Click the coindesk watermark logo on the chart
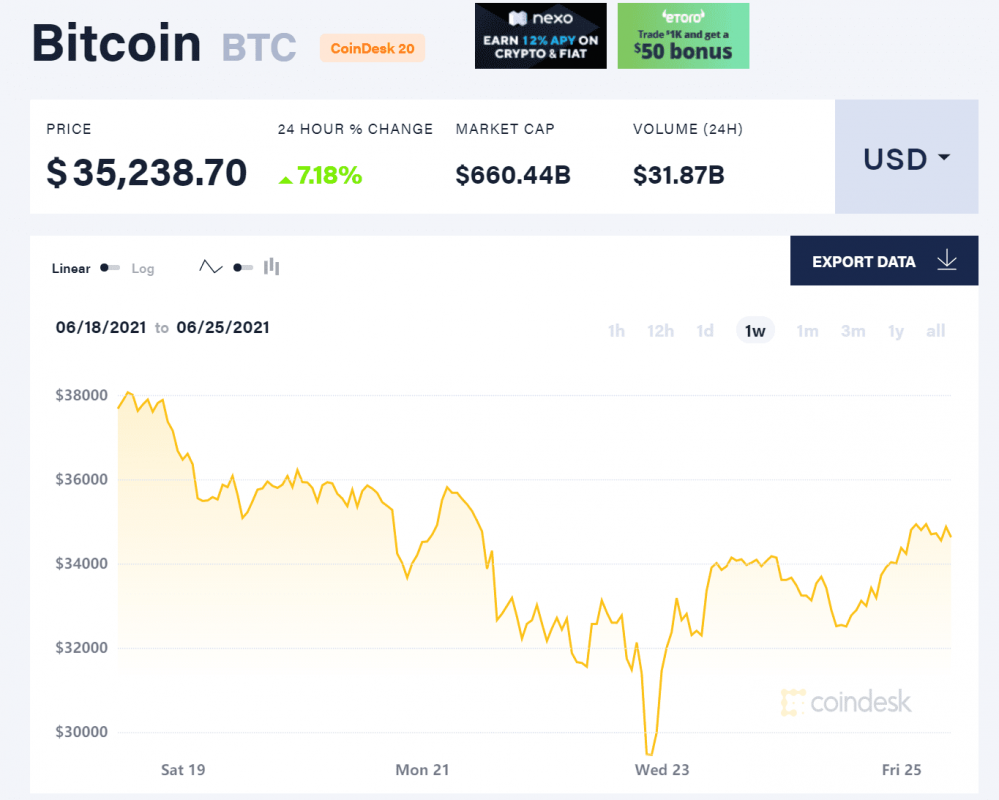 click(x=846, y=703)
